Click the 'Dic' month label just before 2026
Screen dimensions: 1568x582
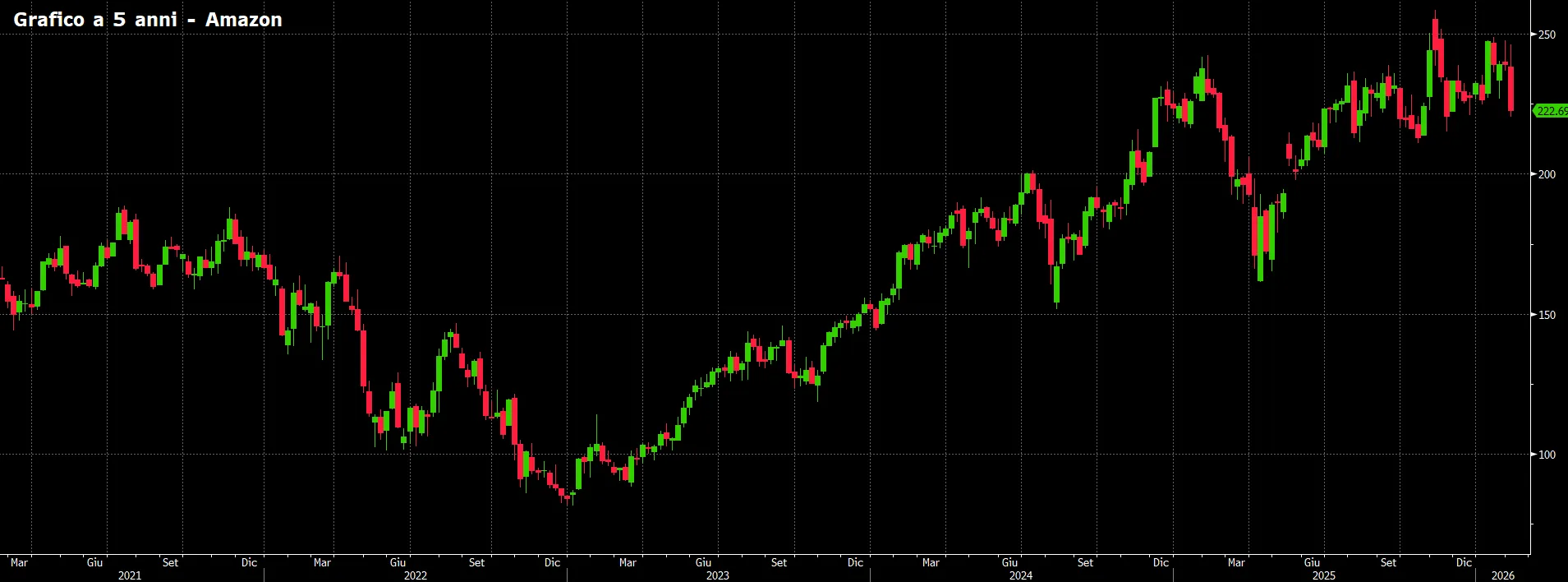[x=1464, y=562]
